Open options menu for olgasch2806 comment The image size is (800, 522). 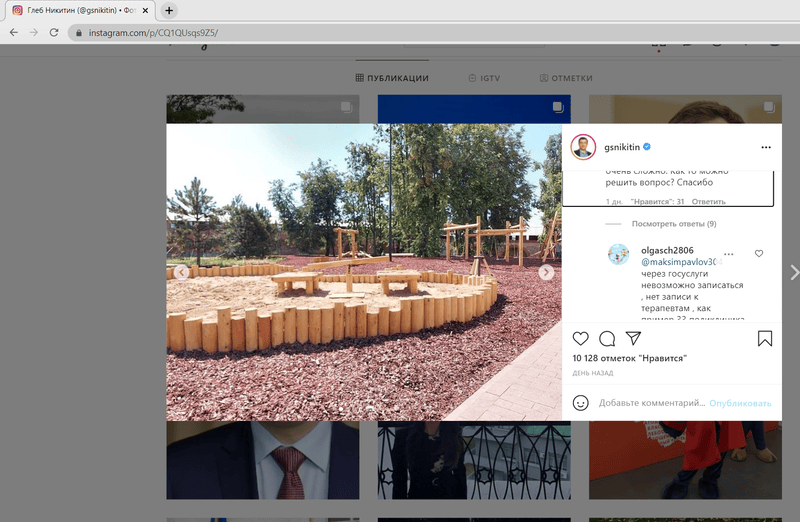[729, 254]
